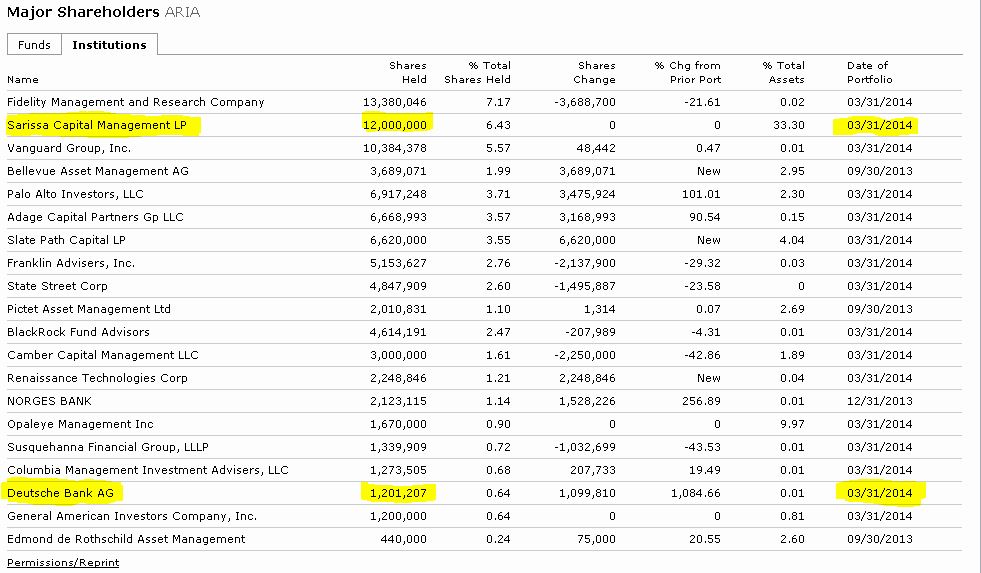The width and height of the screenshot is (981, 573).
Task: Click Deutsche Bank's highlighted 1,201,207 shares value
Action: click(399, 493)
